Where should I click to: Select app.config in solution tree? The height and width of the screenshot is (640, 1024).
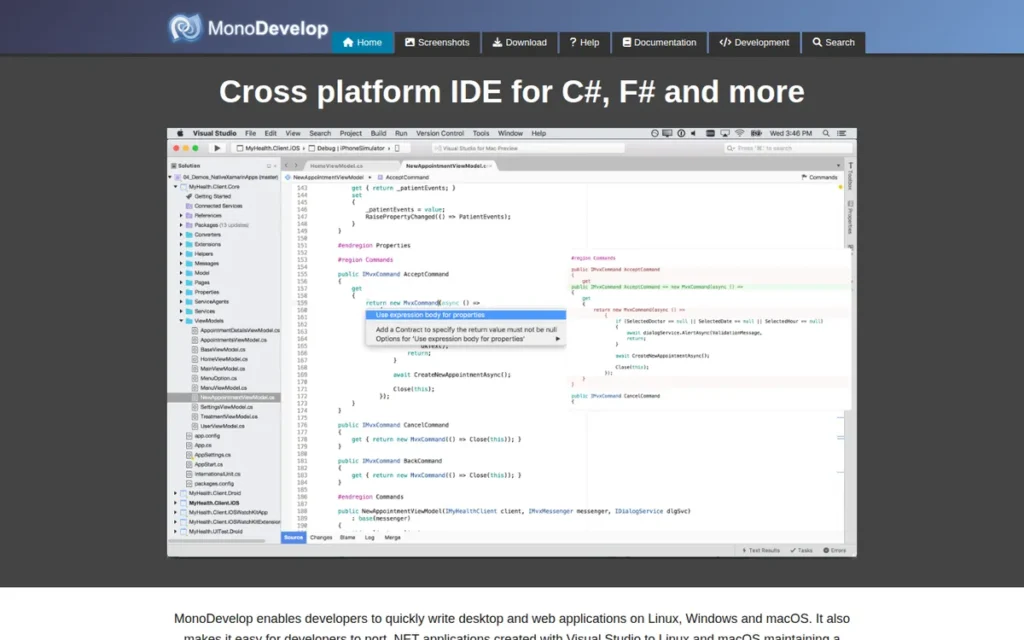tap(203, 436)
